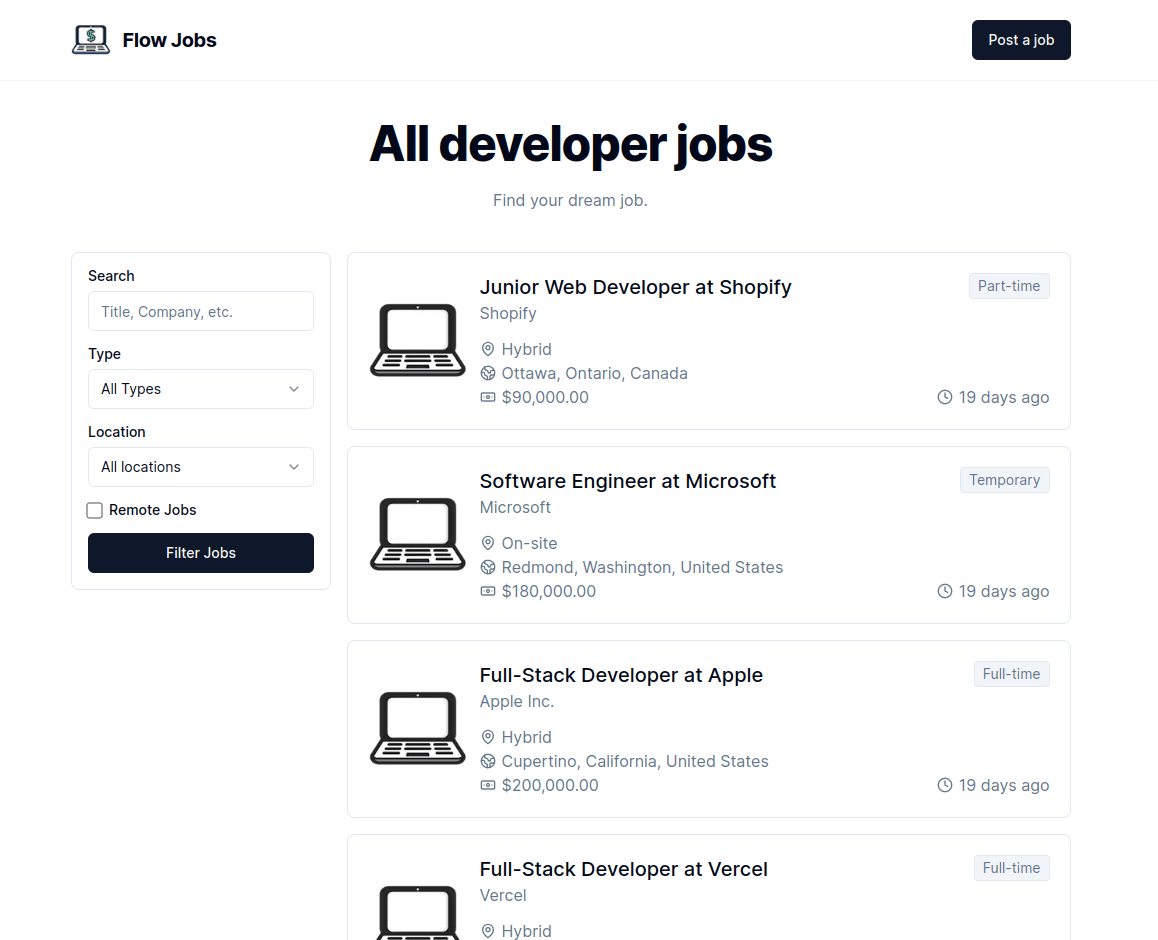
Task: Click the clock icon on the Microsoft job
Action: click(x=945, y=591)
